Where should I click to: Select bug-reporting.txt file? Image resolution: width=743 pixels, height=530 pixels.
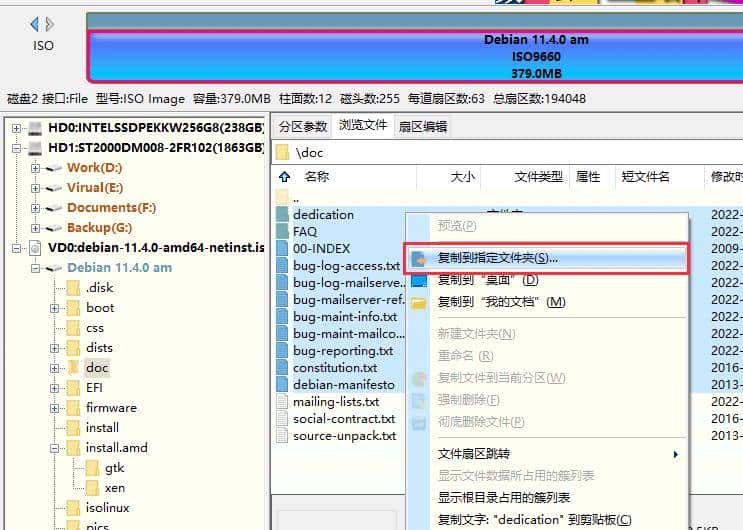343,351
